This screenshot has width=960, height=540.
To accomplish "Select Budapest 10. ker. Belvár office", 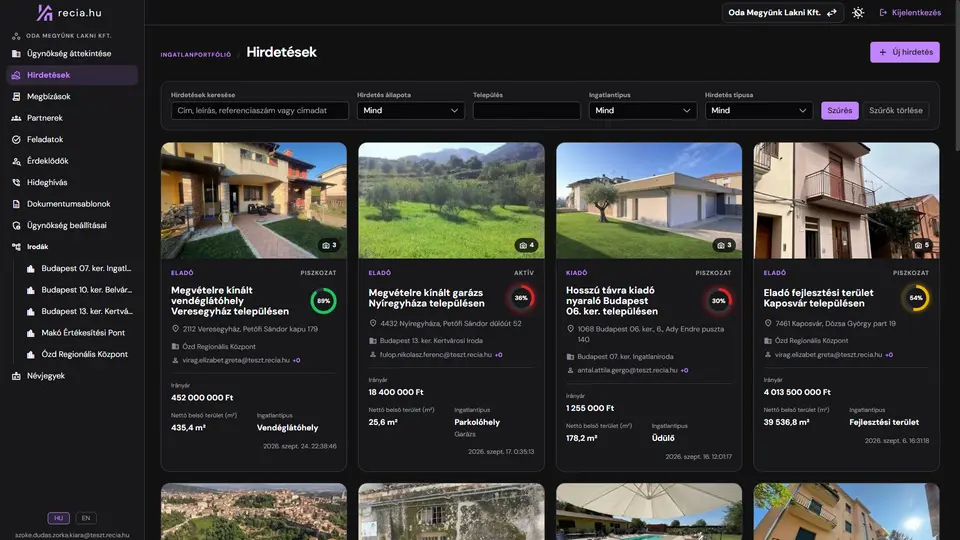I will (x=79, y=290).
